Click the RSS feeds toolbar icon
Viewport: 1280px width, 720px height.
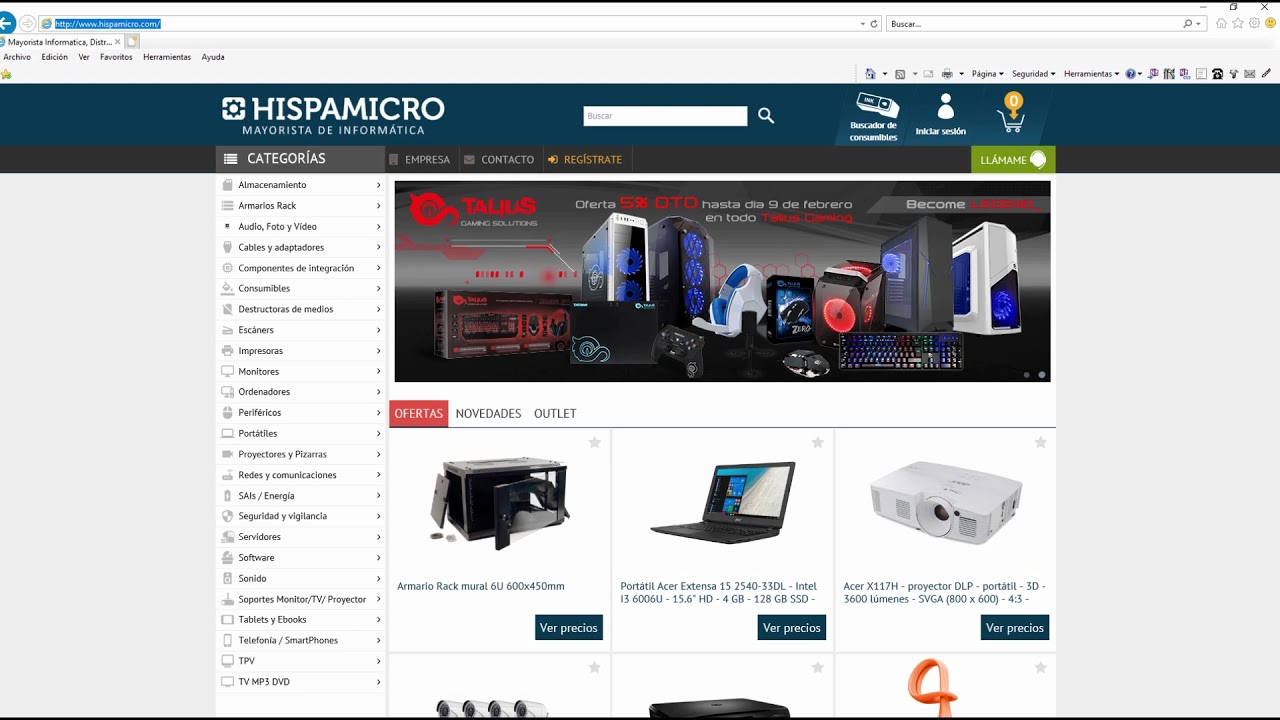coord(900,74)
